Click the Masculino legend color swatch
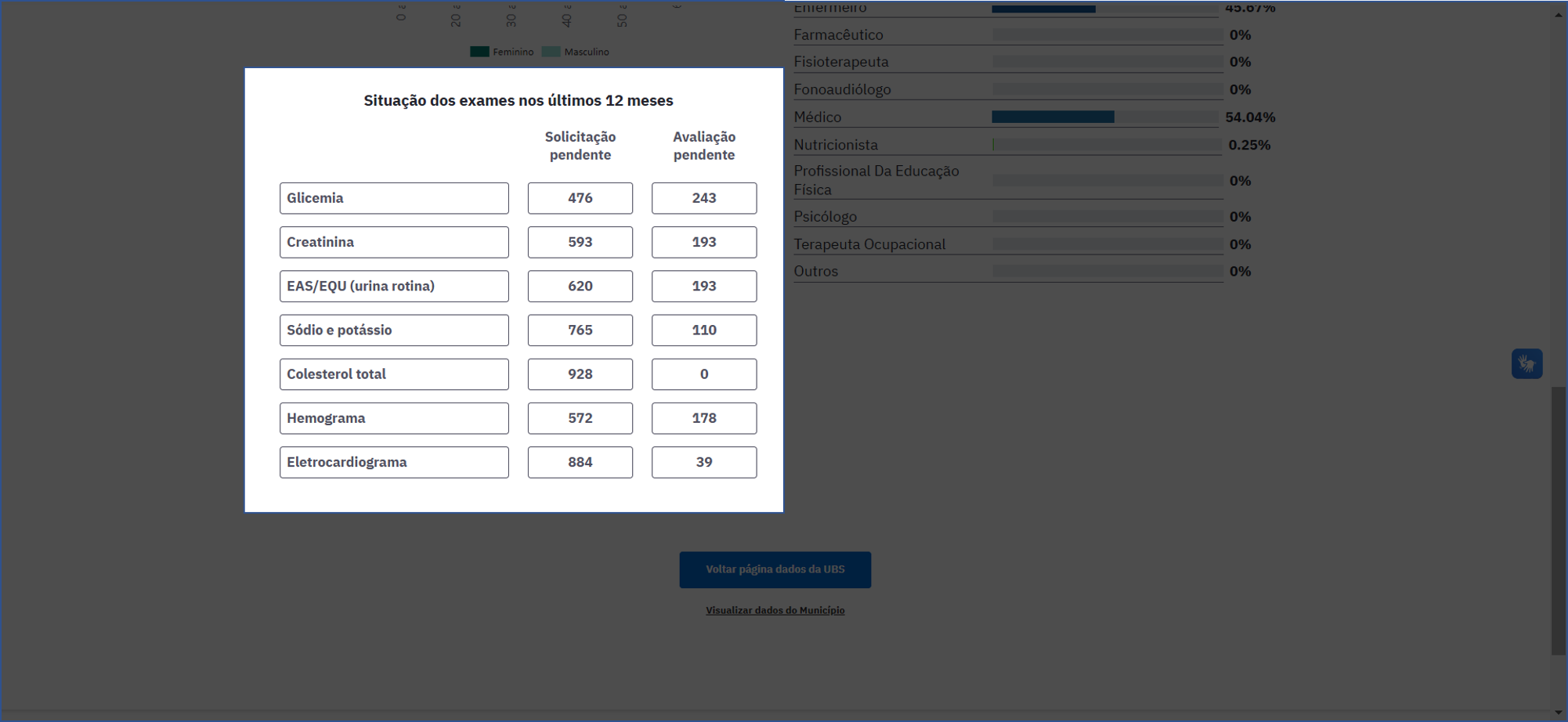 tap(551, 52)
